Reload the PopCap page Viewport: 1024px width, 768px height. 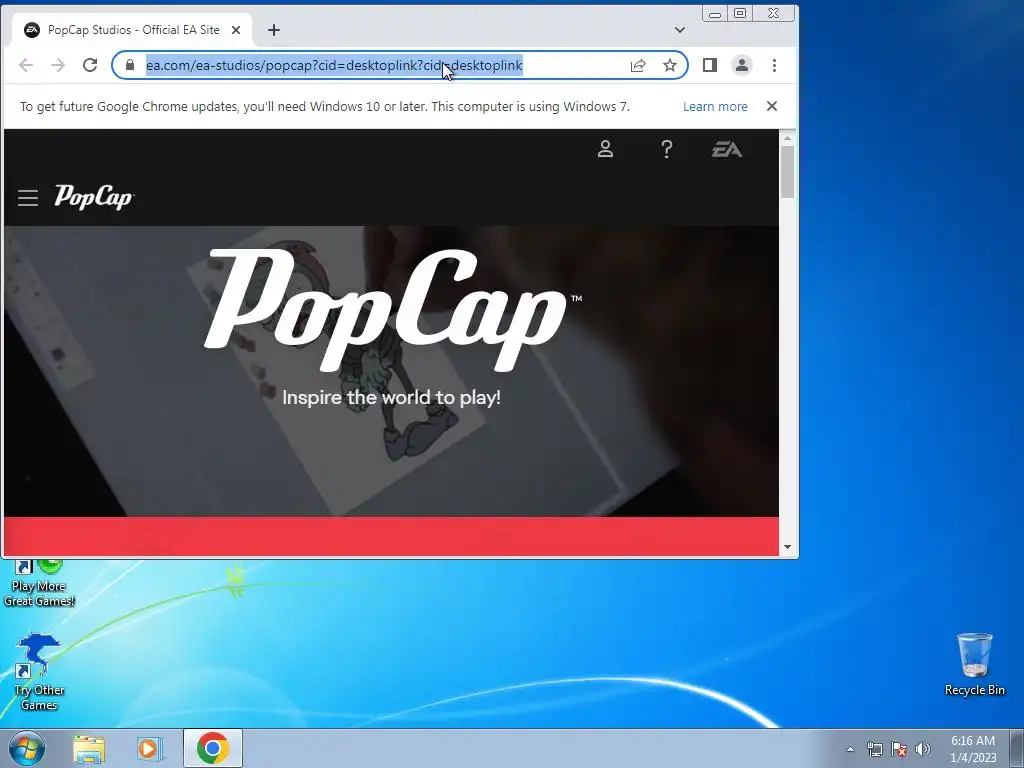pyautogui.click(x=90, y=65)
